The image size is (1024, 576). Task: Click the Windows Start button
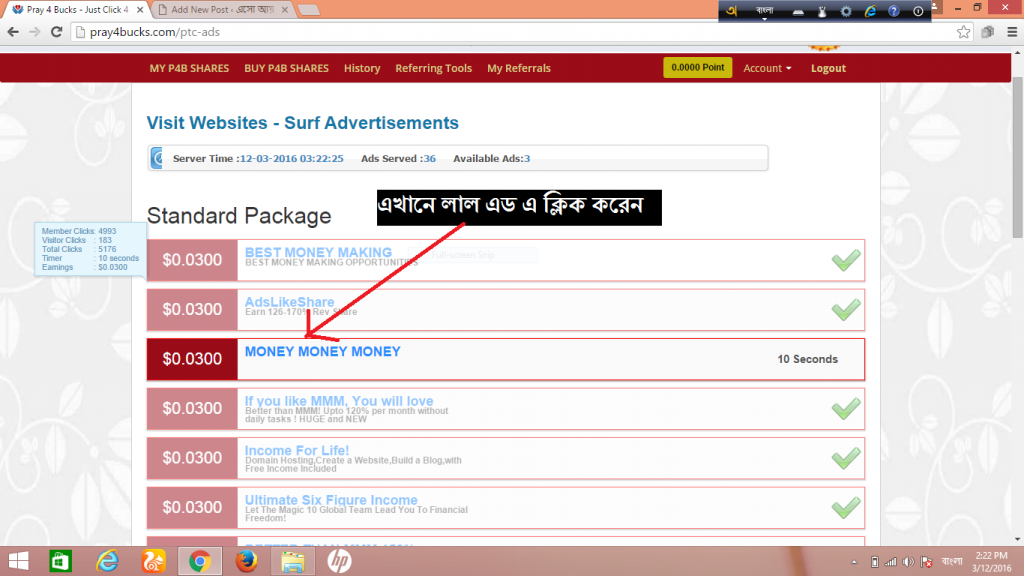18,561
